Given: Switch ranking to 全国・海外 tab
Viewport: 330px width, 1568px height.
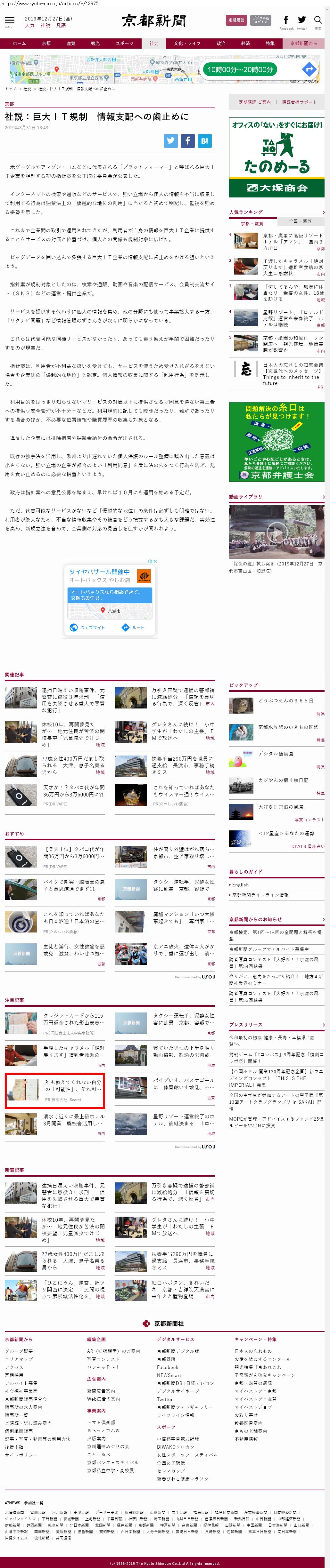Looking at the screenshot, I should 300,221.
